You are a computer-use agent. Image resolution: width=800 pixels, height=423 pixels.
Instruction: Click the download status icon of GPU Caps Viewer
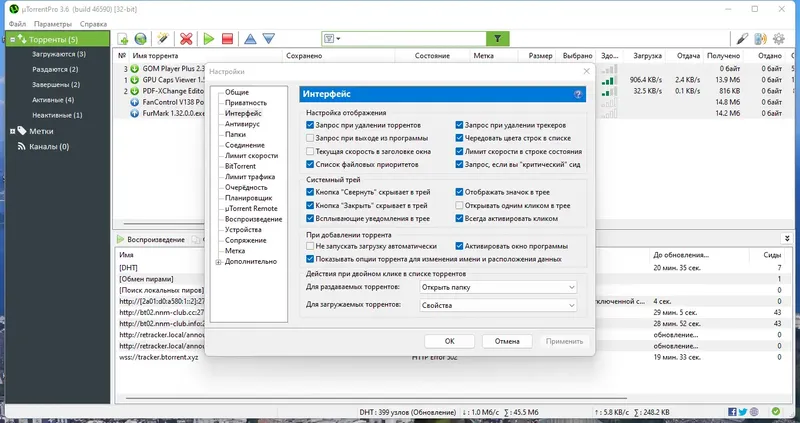(135, 80)
